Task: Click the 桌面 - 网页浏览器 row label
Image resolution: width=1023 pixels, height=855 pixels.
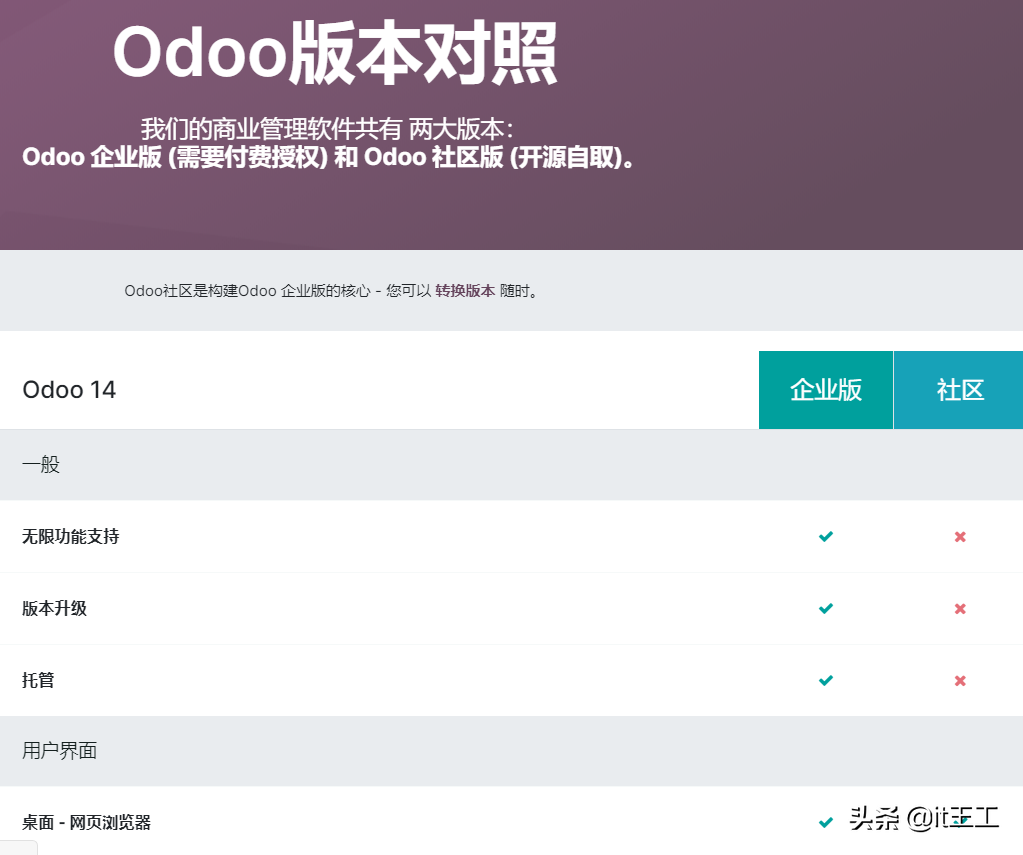Action: click(x=86, y=822)
